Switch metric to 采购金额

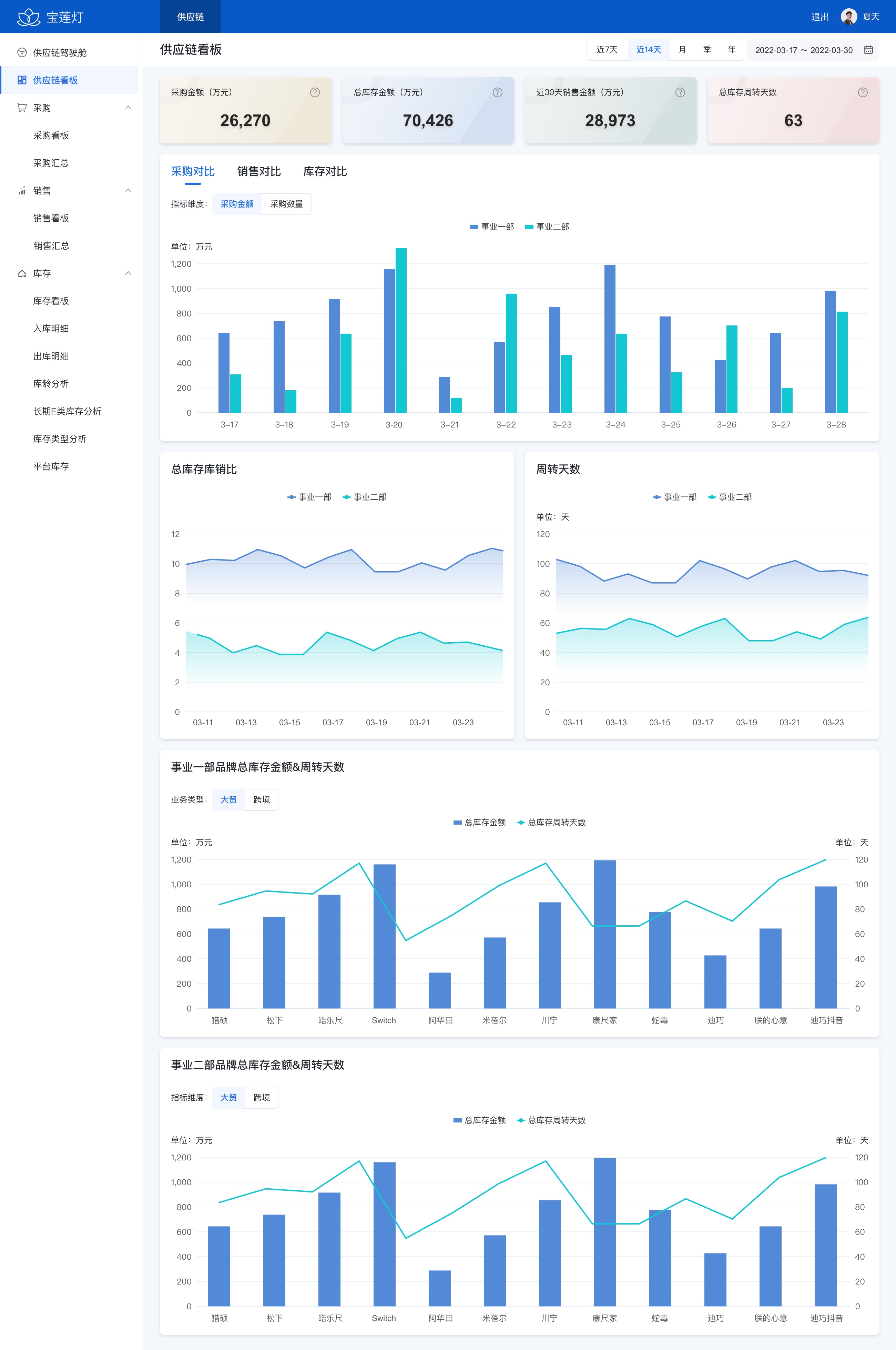[236, 204]
